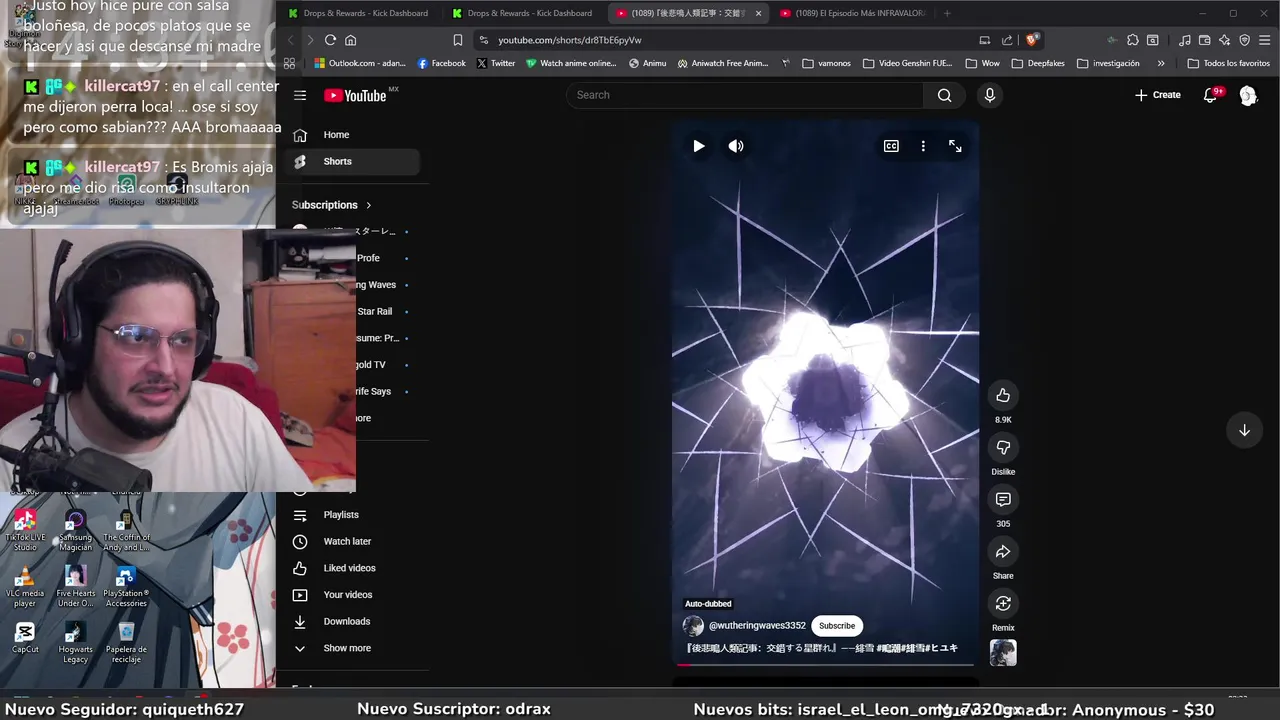Select Home in the sidebar

click(352, 135)
